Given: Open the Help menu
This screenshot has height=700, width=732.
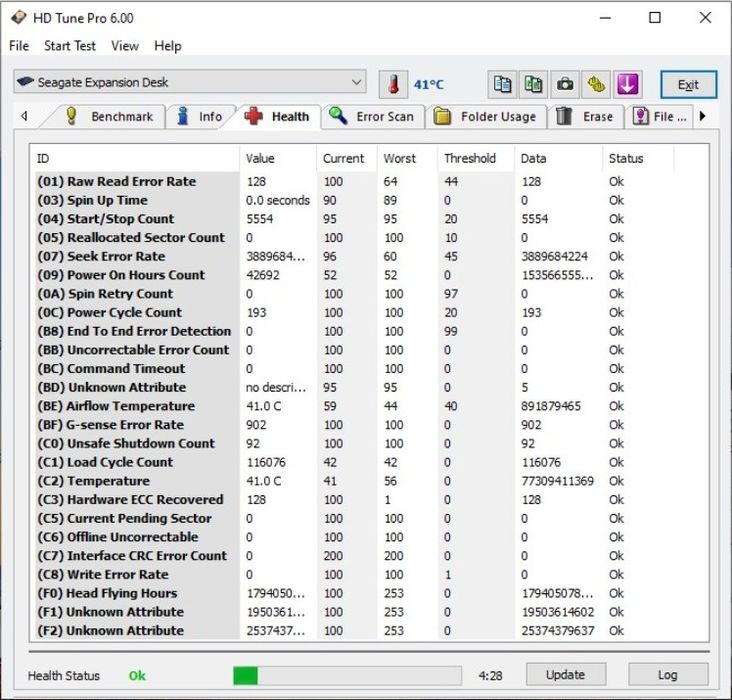Looking at the screenshot, I should click(x=168, y=46).
